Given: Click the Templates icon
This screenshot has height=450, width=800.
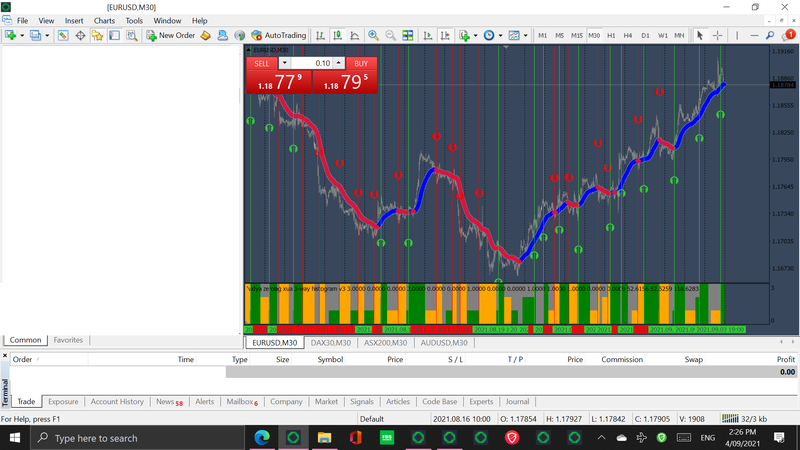Looking at the screenshot, I should (x=514, y=35).
